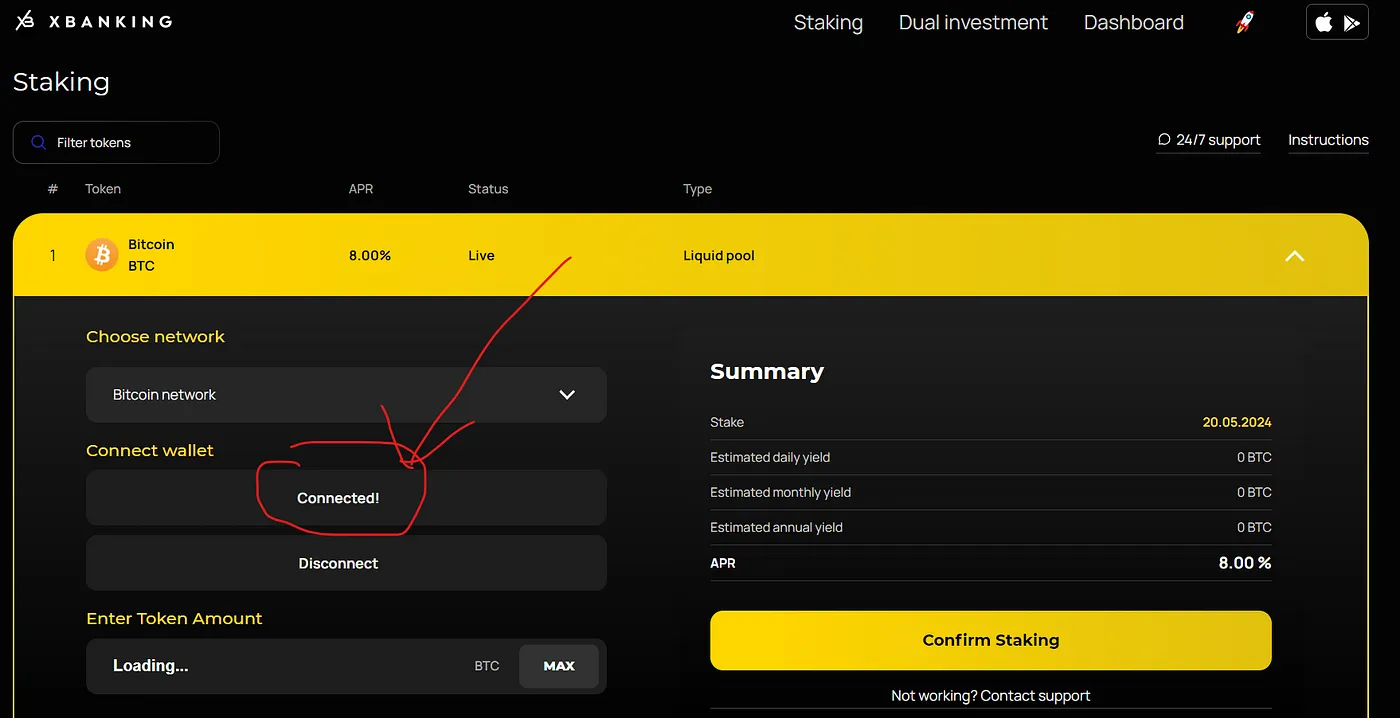Click the Liquid pool type text

click(x=719, y=255)
